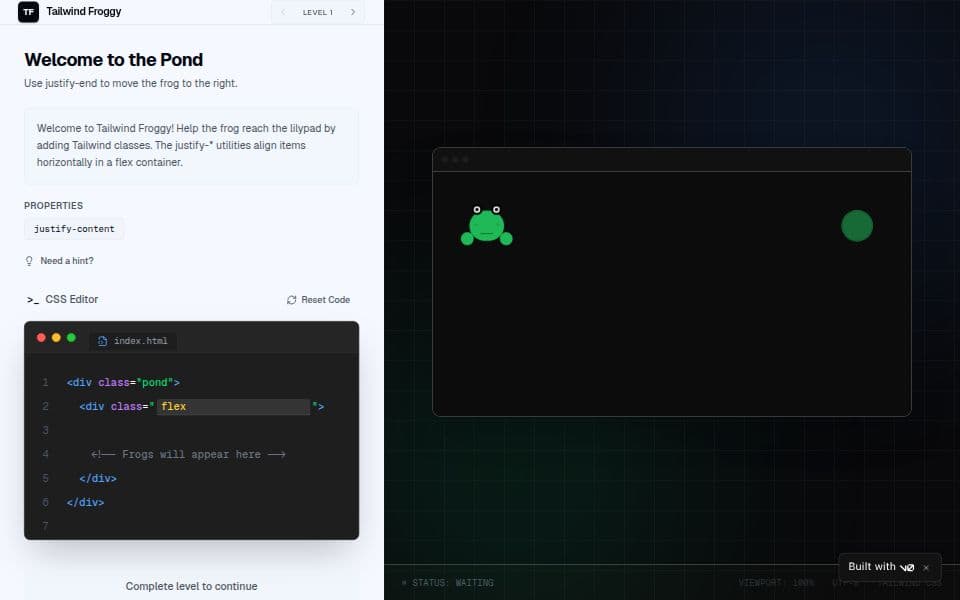Click the yellow dot in code editor
The image size is (960, 600).
tap(56, 338)
